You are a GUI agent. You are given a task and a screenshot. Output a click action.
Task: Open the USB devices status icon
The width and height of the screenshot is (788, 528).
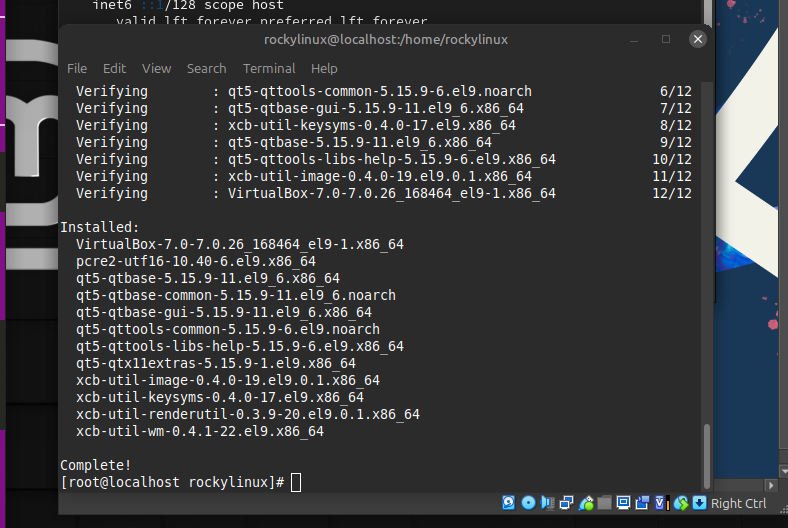pos(586,503)
